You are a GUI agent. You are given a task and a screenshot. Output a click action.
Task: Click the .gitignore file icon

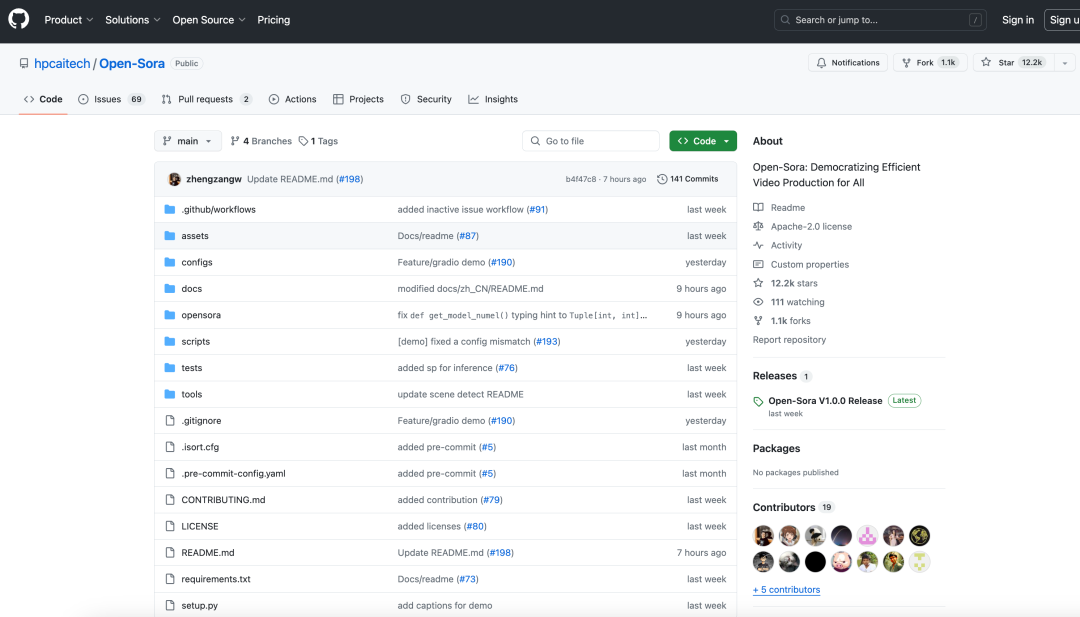coord(170,421)
